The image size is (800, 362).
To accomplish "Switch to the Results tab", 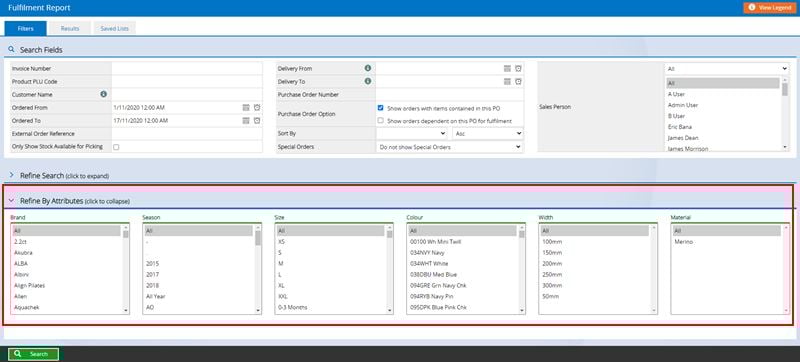I will tap(70, 29).
